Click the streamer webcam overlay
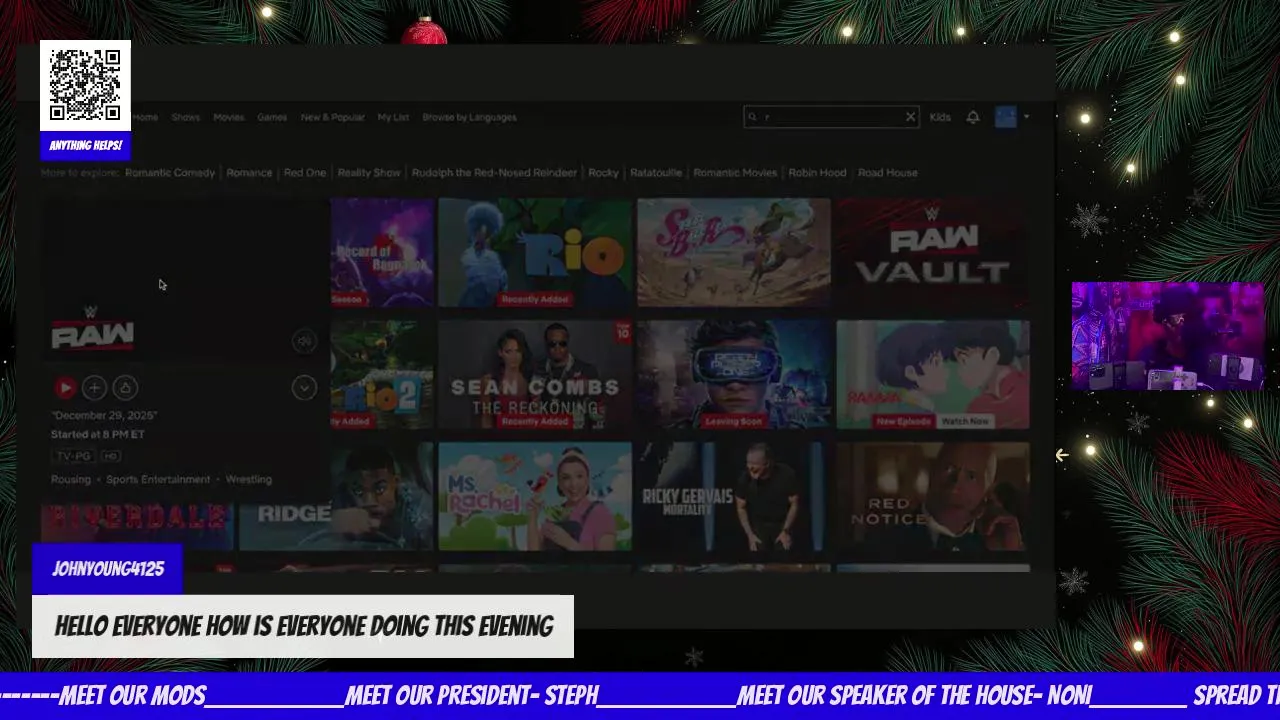1280x720 pixels. [x=1168, y=336]
